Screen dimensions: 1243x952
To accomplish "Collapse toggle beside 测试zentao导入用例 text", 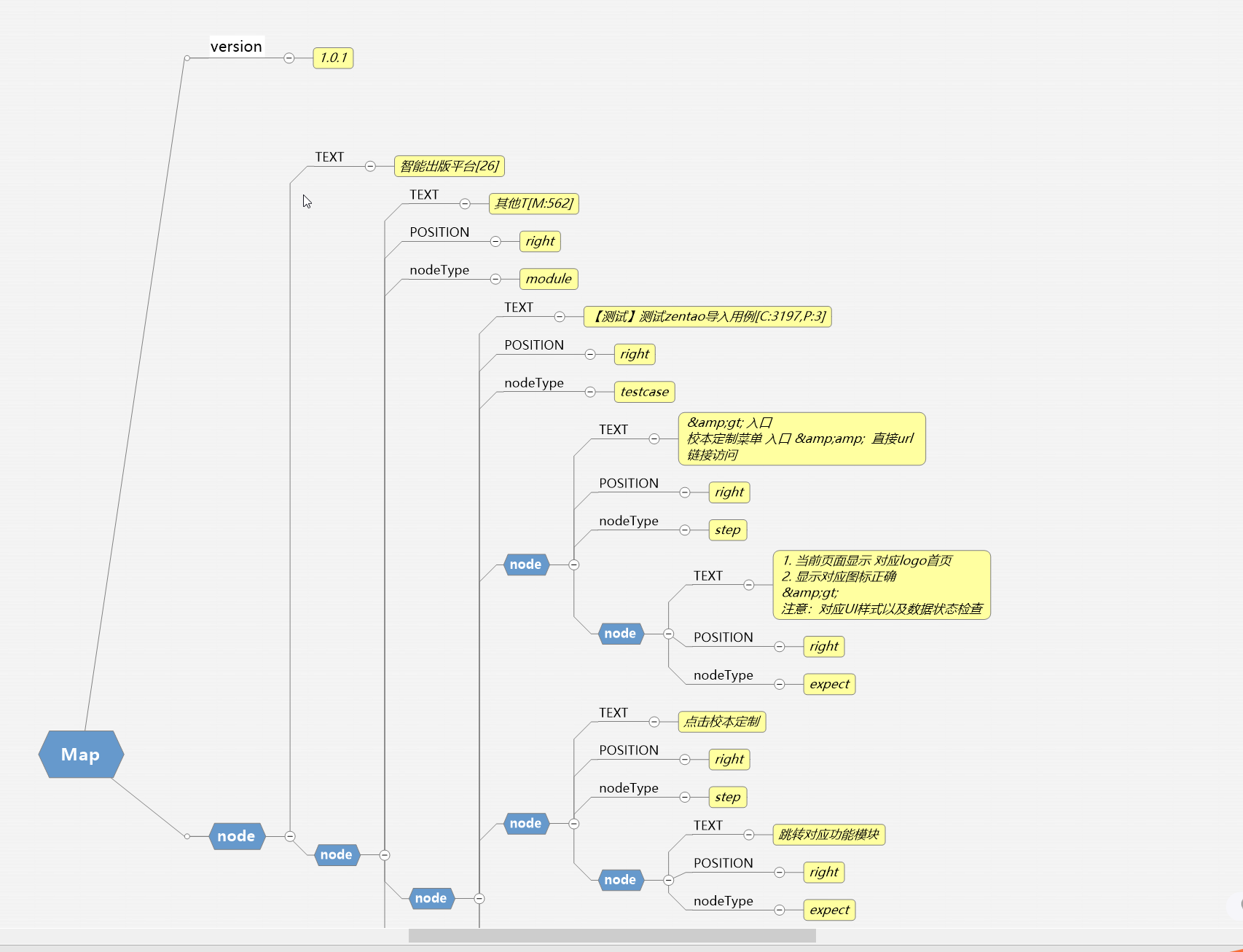I will click(x=560, y=316).
